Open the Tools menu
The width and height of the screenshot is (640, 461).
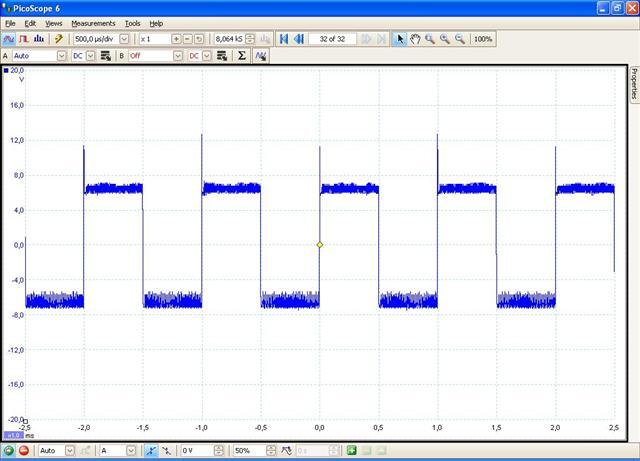coord(132,23)
